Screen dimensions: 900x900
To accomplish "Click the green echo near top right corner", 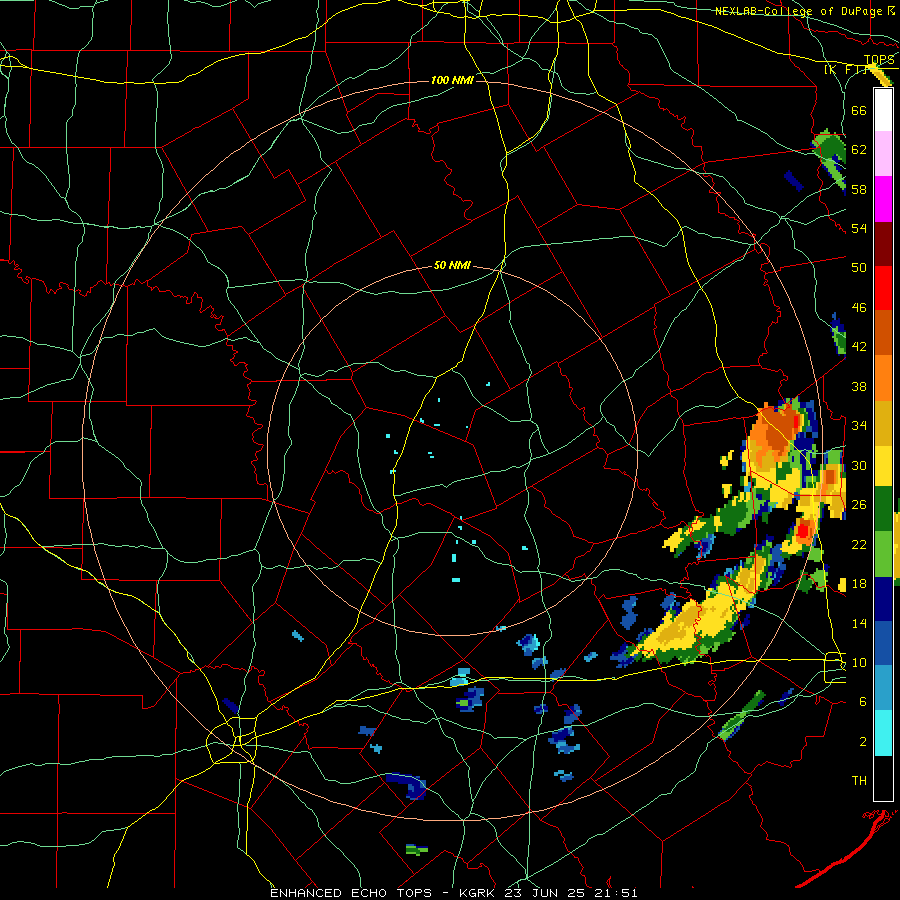I will [830, 151].
